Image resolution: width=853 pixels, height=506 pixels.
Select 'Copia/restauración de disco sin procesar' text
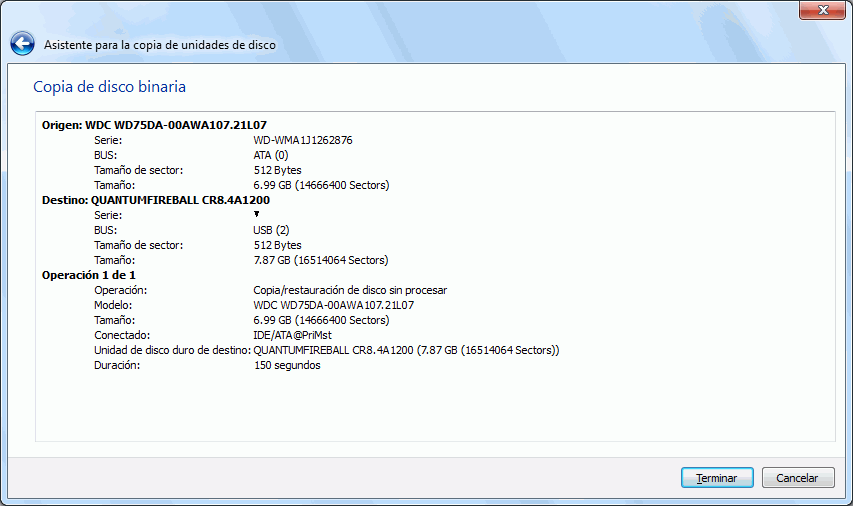click(350, 290)
